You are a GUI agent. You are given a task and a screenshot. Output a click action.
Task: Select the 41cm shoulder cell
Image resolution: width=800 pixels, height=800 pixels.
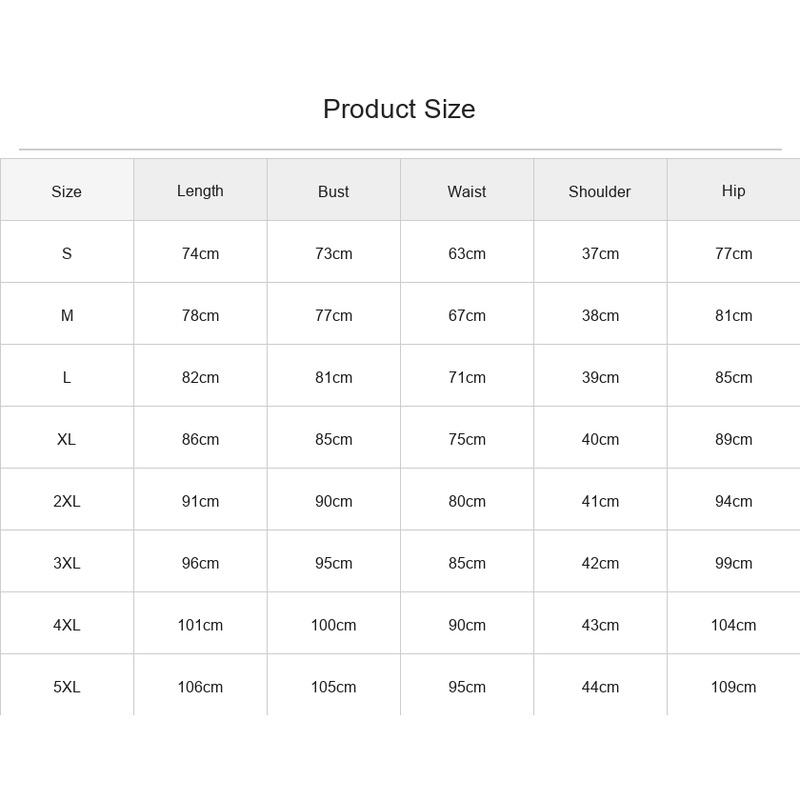pyautogui.click(x=600, y=502)
